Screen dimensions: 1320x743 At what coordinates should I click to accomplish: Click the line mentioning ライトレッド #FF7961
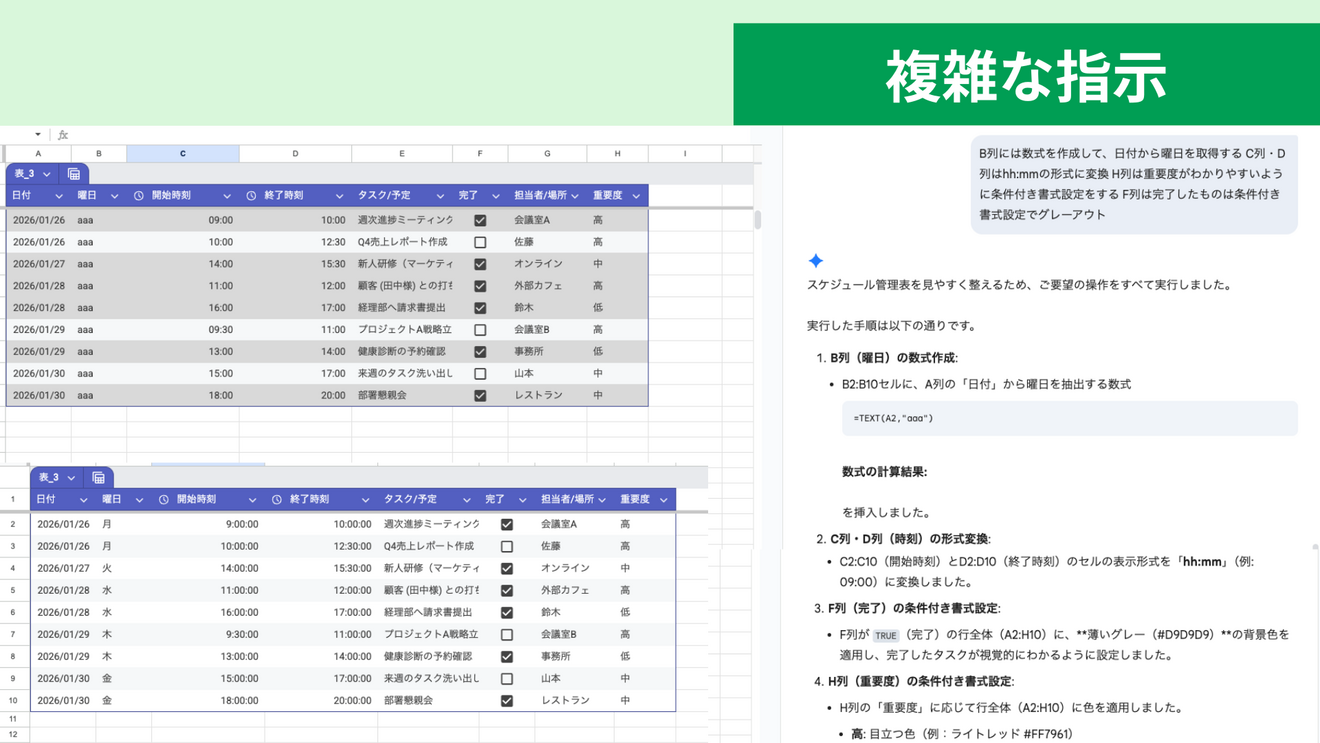962,734
